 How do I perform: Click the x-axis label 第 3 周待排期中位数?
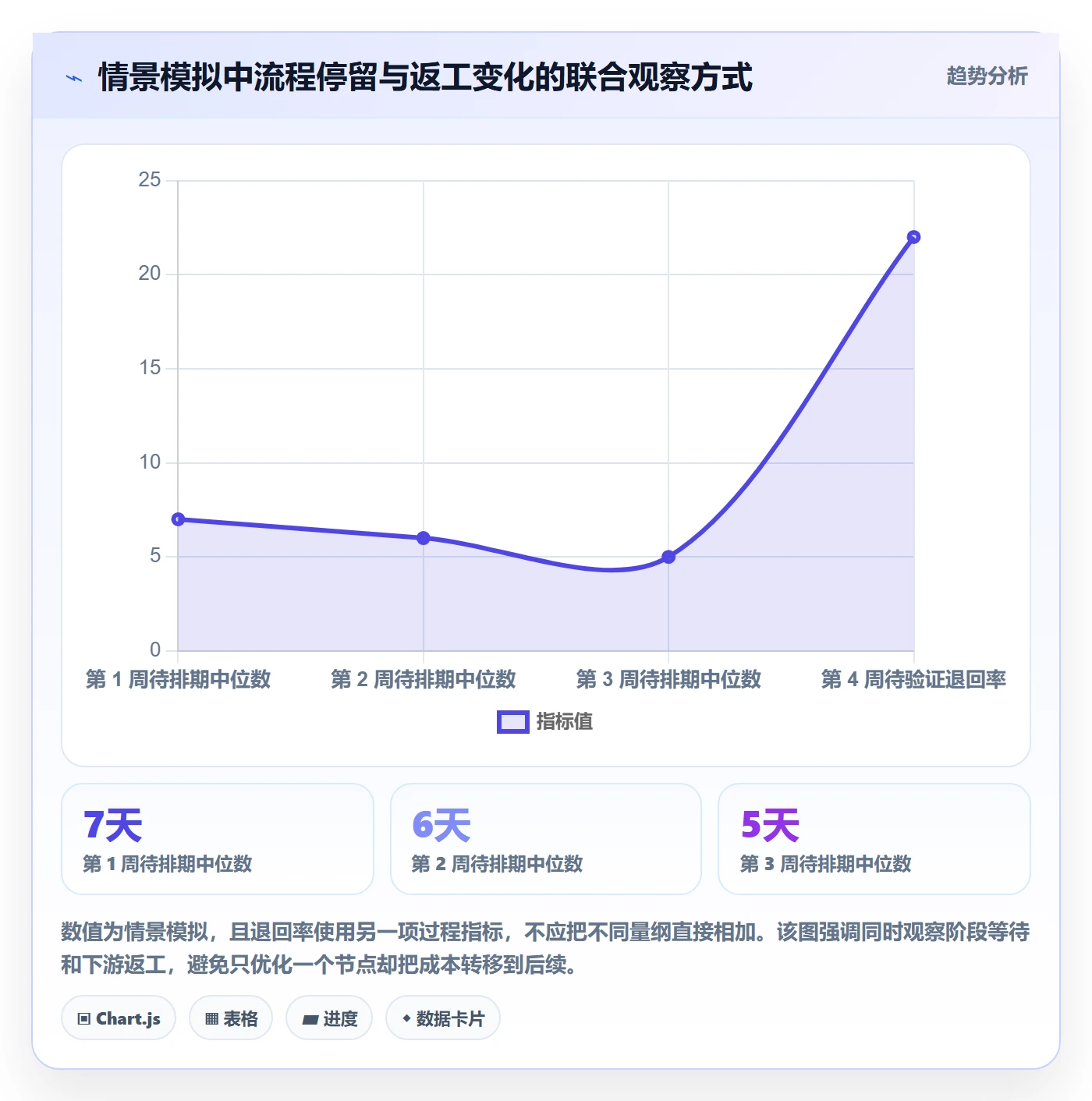pyautogui.click(x=668, y=679)
